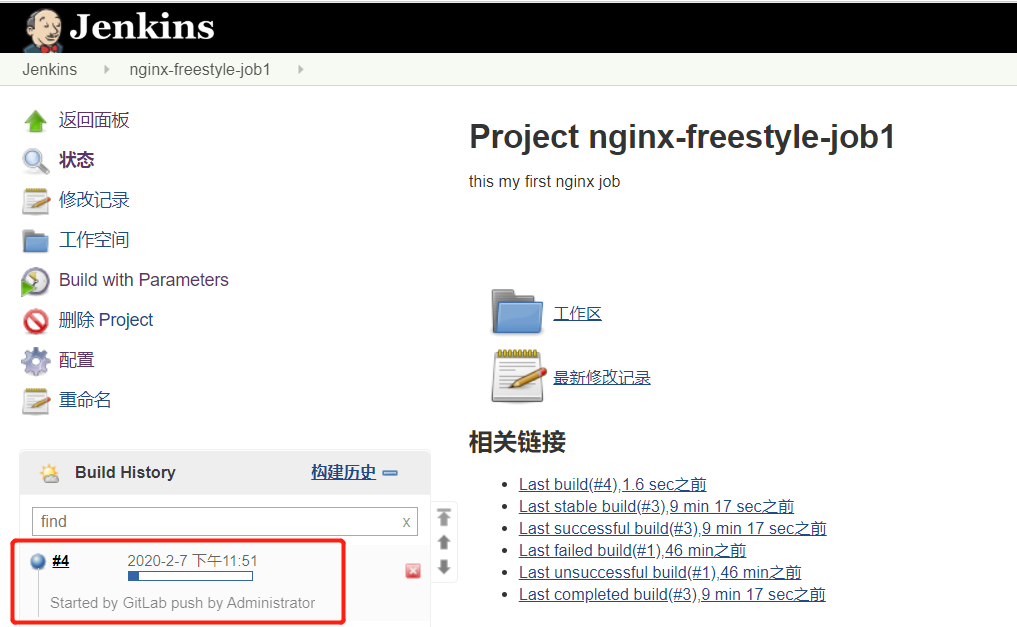Select Build with Parameters
The width and height of the screenshot is (1017, 627).
144,280
